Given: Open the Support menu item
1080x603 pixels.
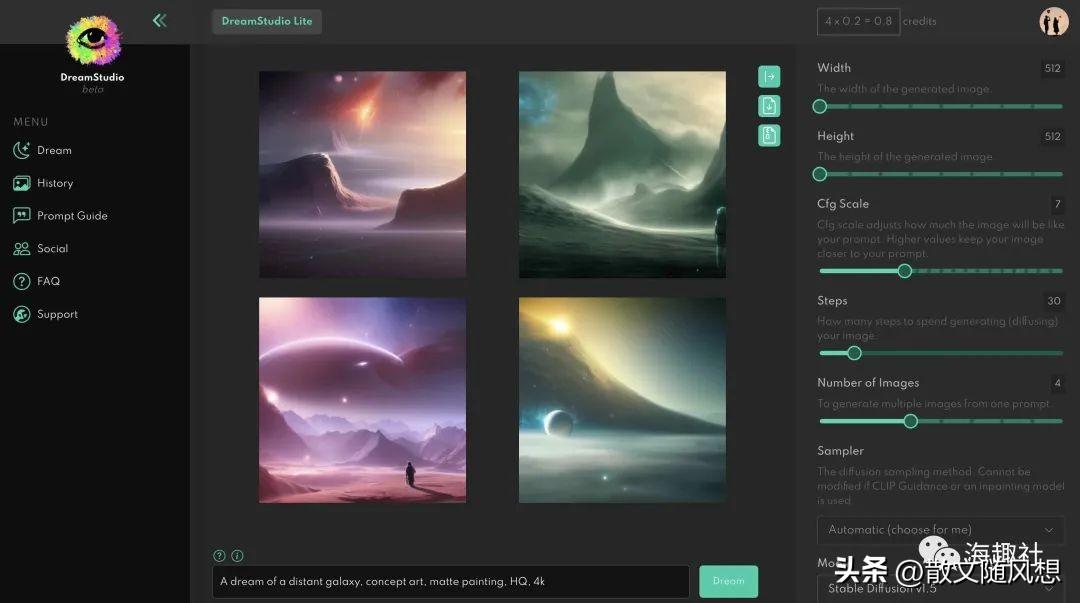Looking at the screenshot, I should (57, 314).
